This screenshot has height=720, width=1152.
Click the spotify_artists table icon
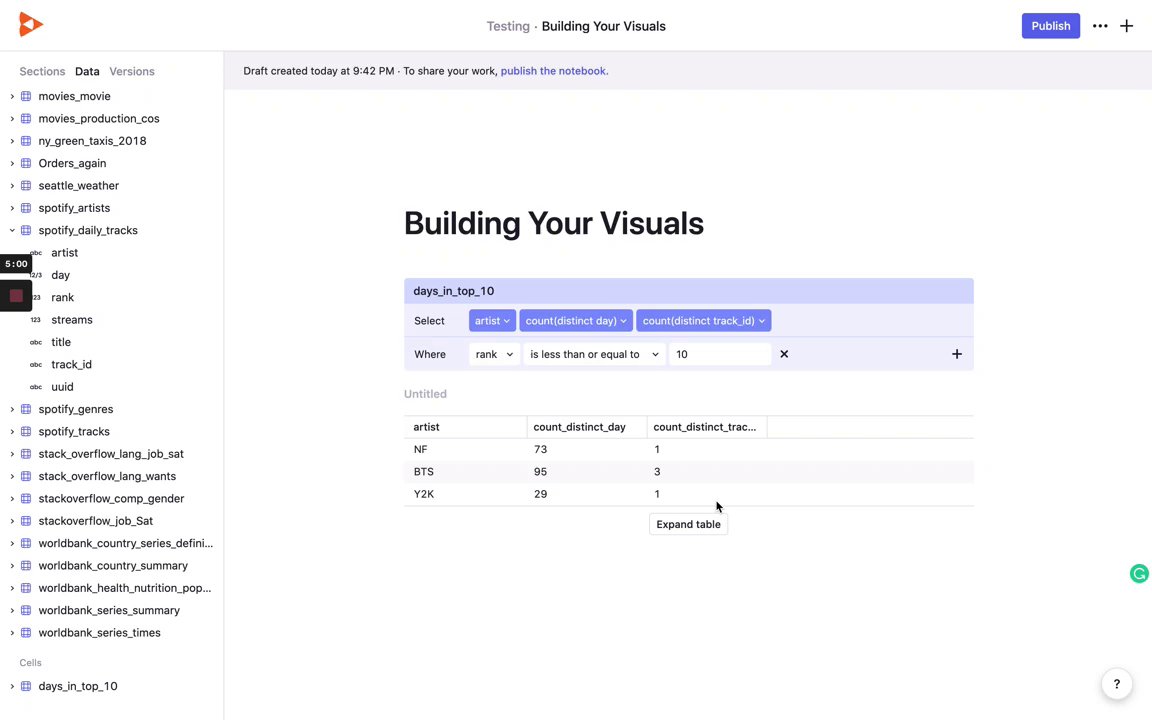coord(26,208)
